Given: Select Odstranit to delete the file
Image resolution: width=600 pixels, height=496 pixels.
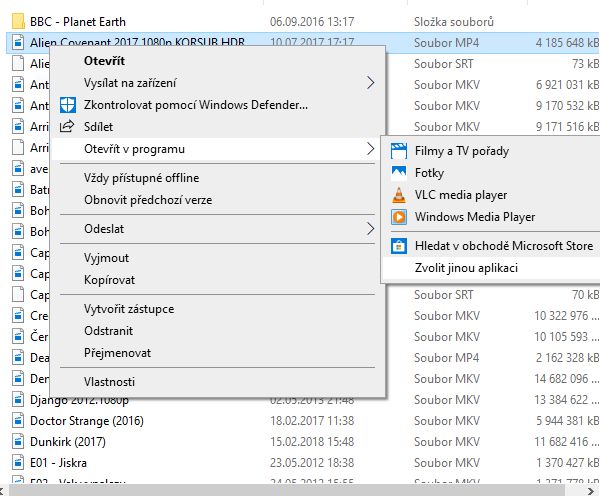Looking at the screenshot, I should coord(218,331).
